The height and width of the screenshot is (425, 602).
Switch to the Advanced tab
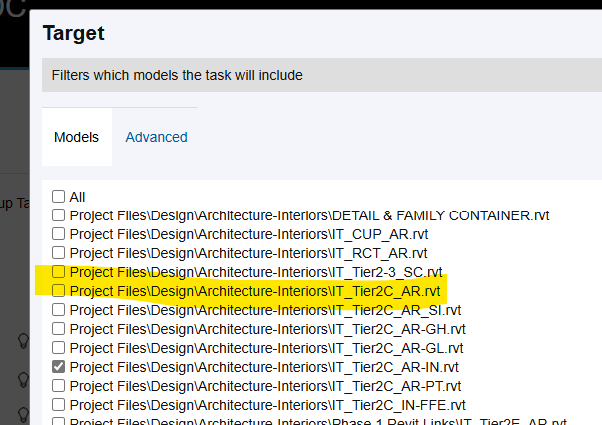tap(156, 137)
